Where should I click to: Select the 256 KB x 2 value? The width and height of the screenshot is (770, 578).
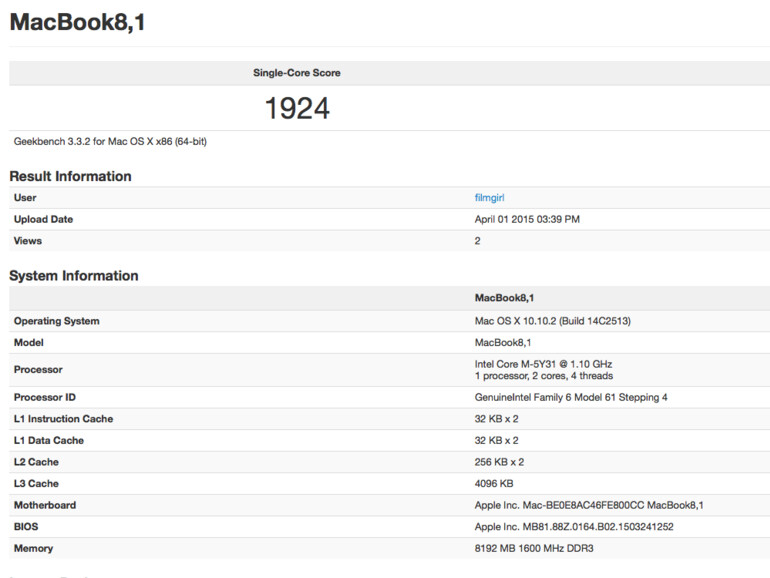[x=499, y=462]
